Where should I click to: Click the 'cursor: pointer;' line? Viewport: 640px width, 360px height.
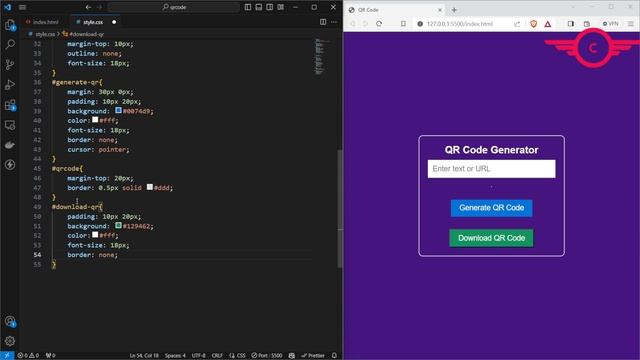pyautogui.click(x=98, y=149)
